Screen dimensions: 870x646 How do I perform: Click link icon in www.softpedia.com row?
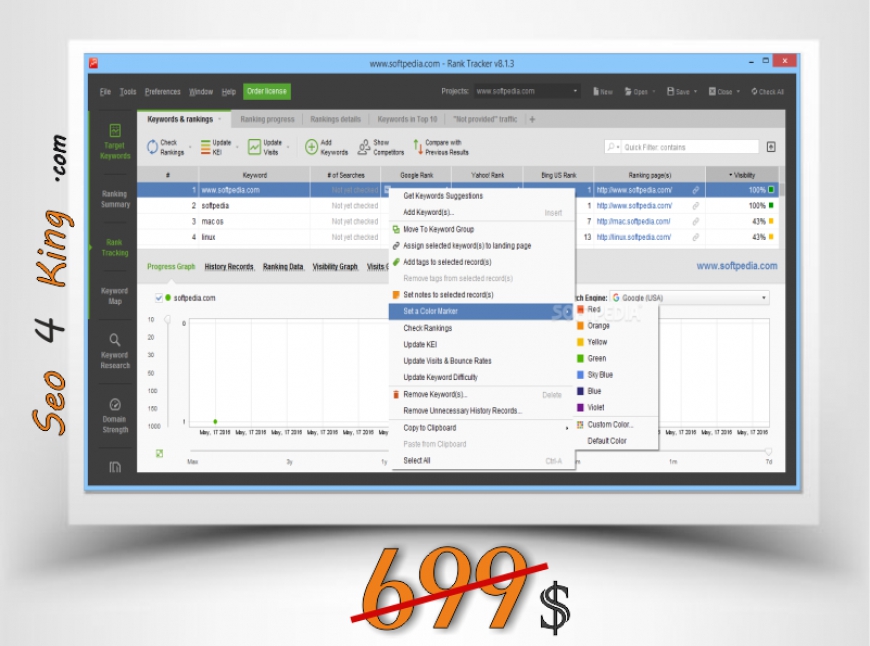696,190
